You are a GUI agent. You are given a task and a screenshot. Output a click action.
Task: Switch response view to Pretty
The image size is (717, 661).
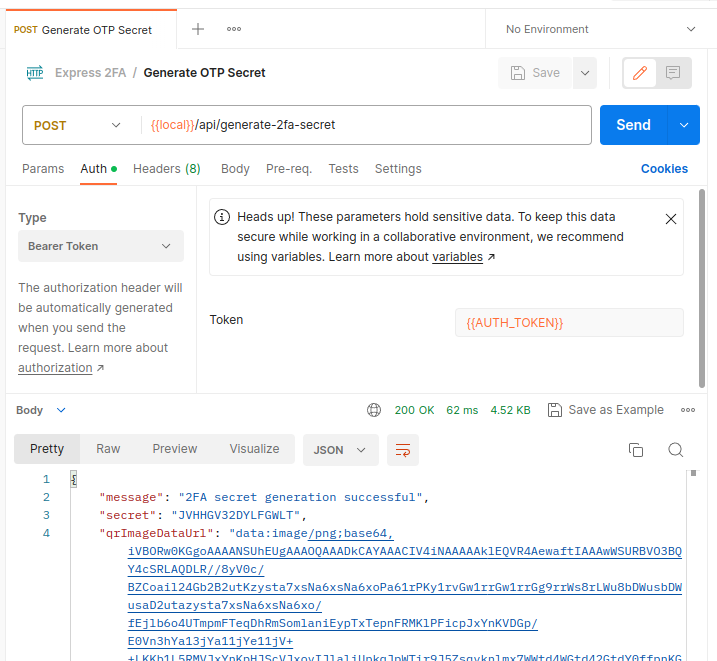coord(47,449)
